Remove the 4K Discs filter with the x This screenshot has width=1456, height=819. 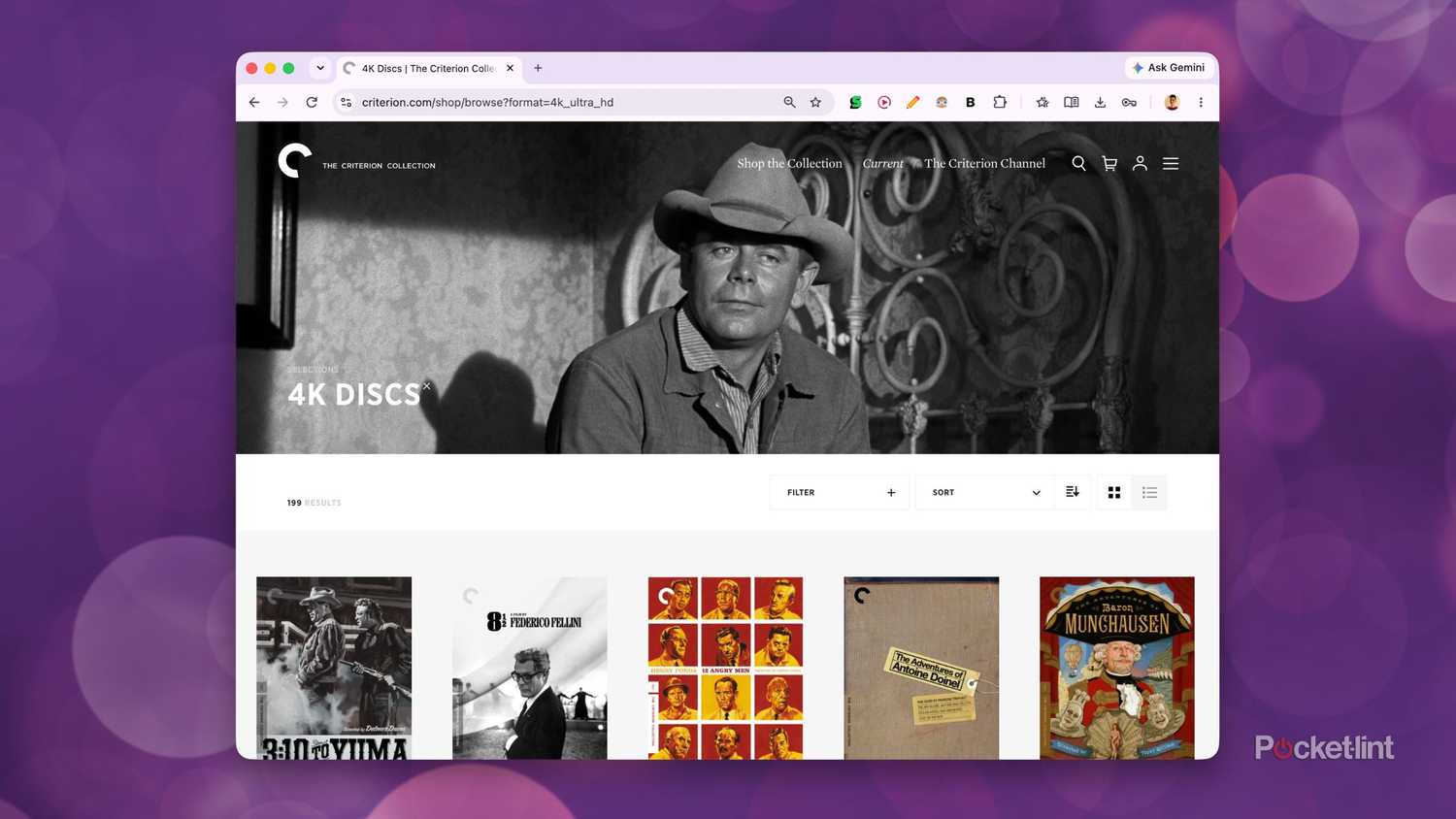[426, 386]
